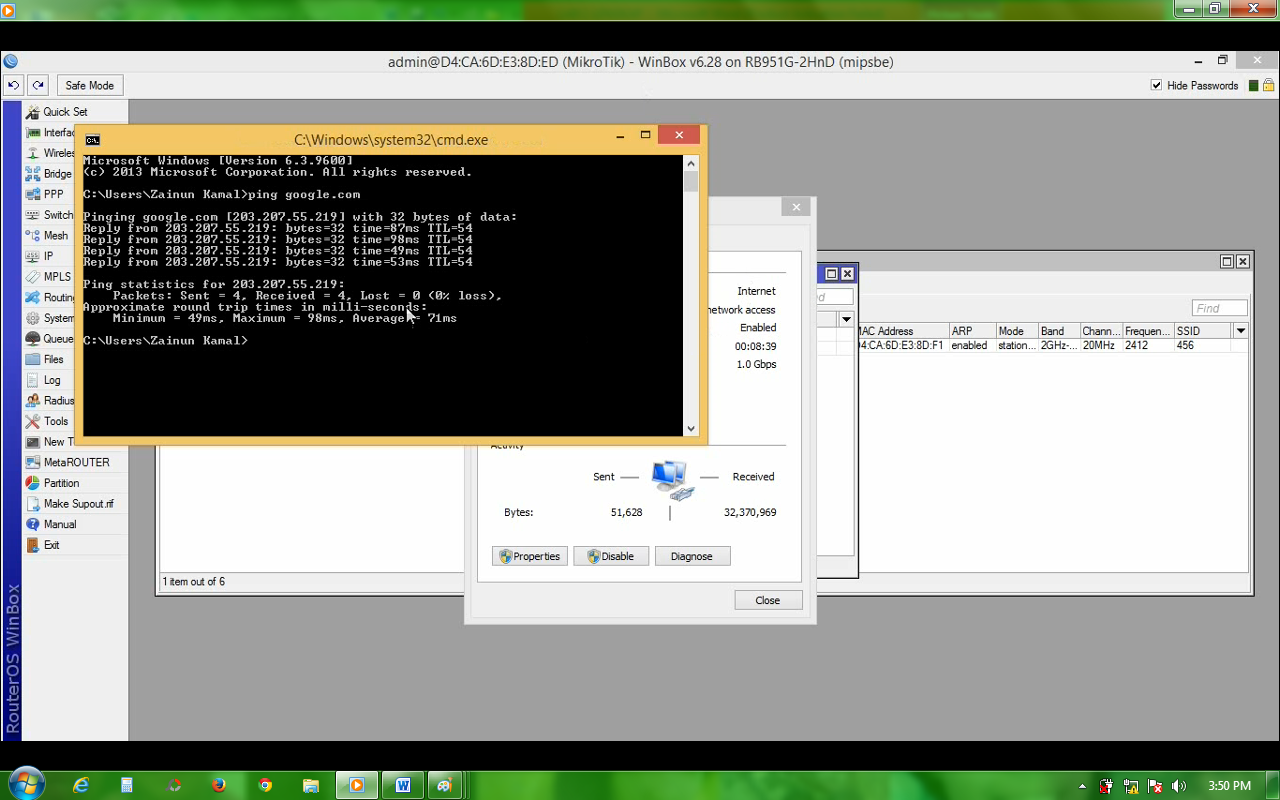The image size is (1280, 800).
Task: Click cmd window scrollbar up arrow
Action: [691, 163]
